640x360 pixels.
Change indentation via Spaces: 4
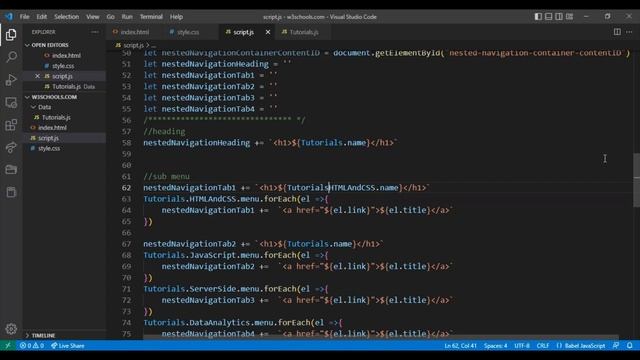click(x=496, y=346)
